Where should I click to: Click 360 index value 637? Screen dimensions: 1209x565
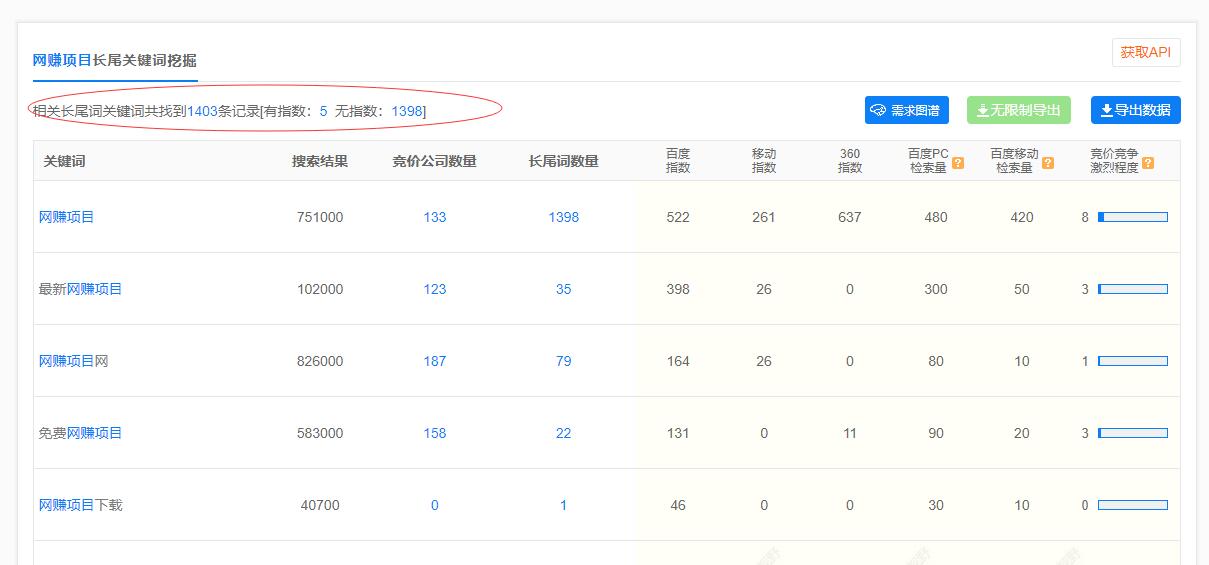tap(850, 217)
